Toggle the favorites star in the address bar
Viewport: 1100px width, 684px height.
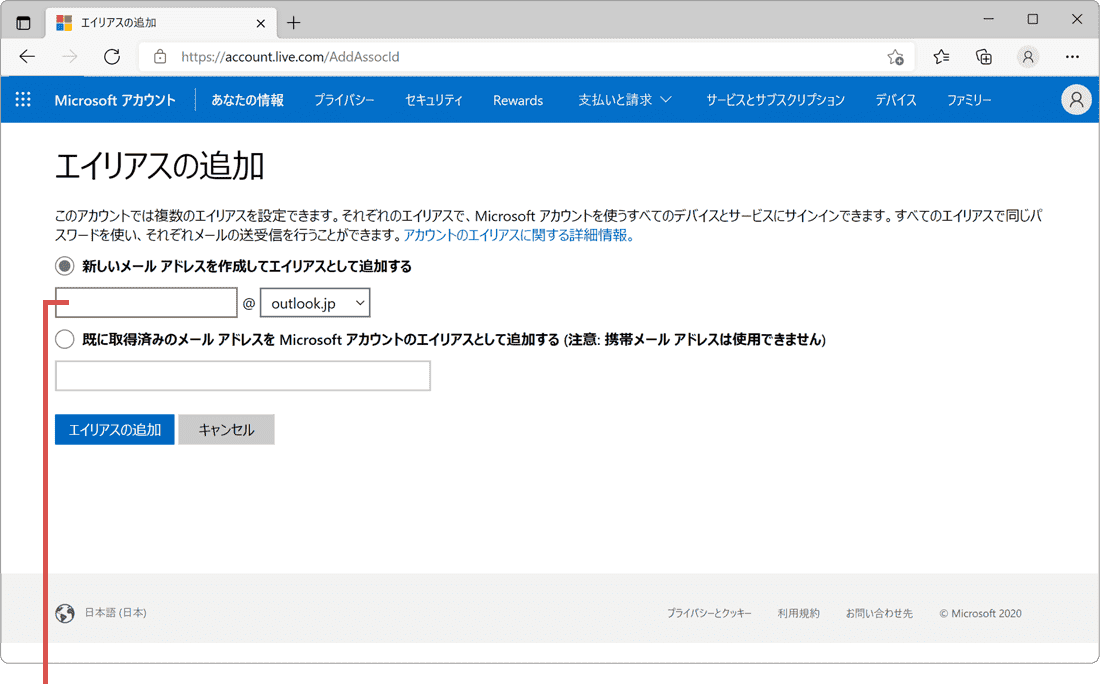click(x=896, y=57)
